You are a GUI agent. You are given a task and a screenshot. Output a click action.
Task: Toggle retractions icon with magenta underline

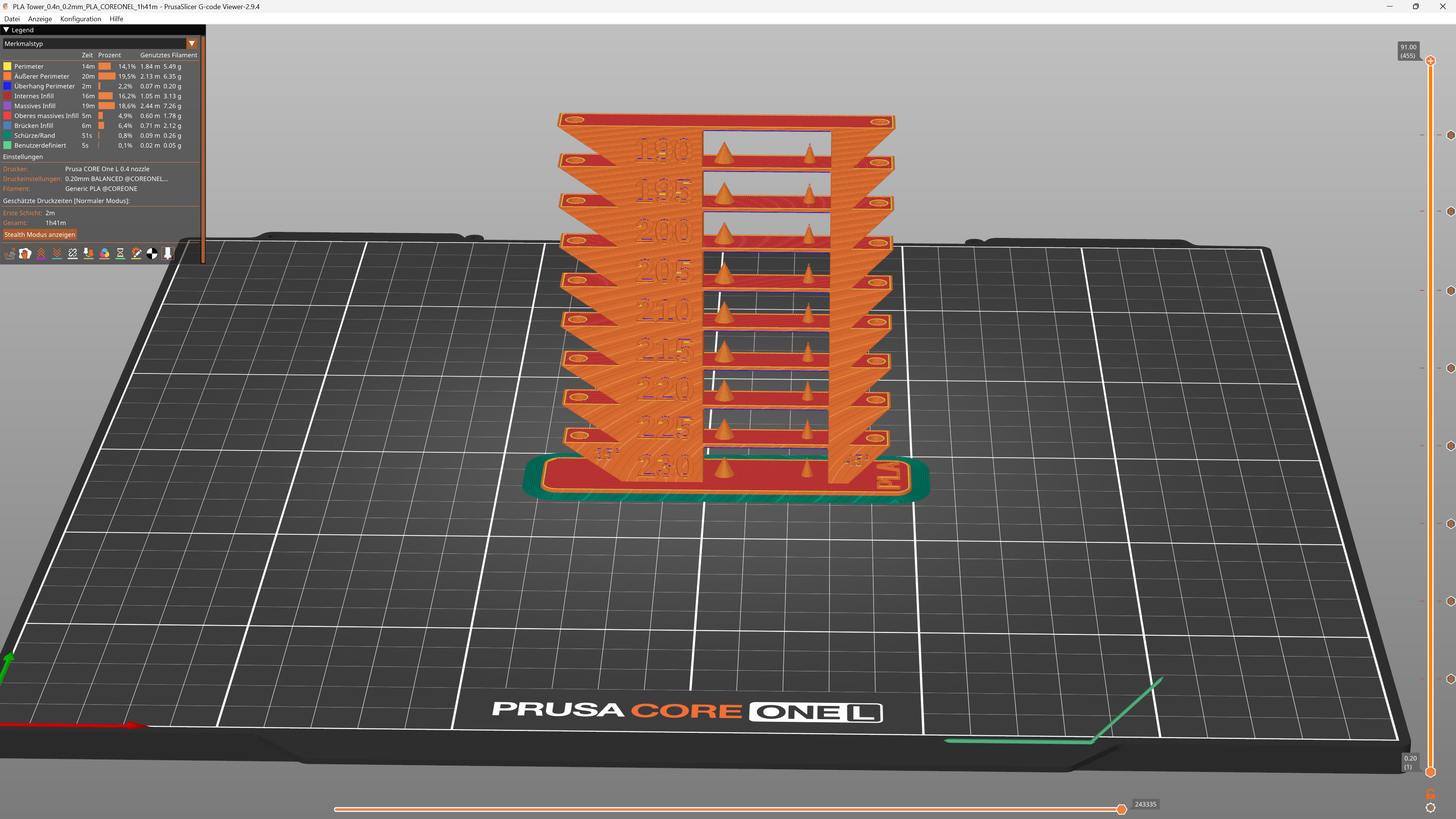tap(41, 254)
